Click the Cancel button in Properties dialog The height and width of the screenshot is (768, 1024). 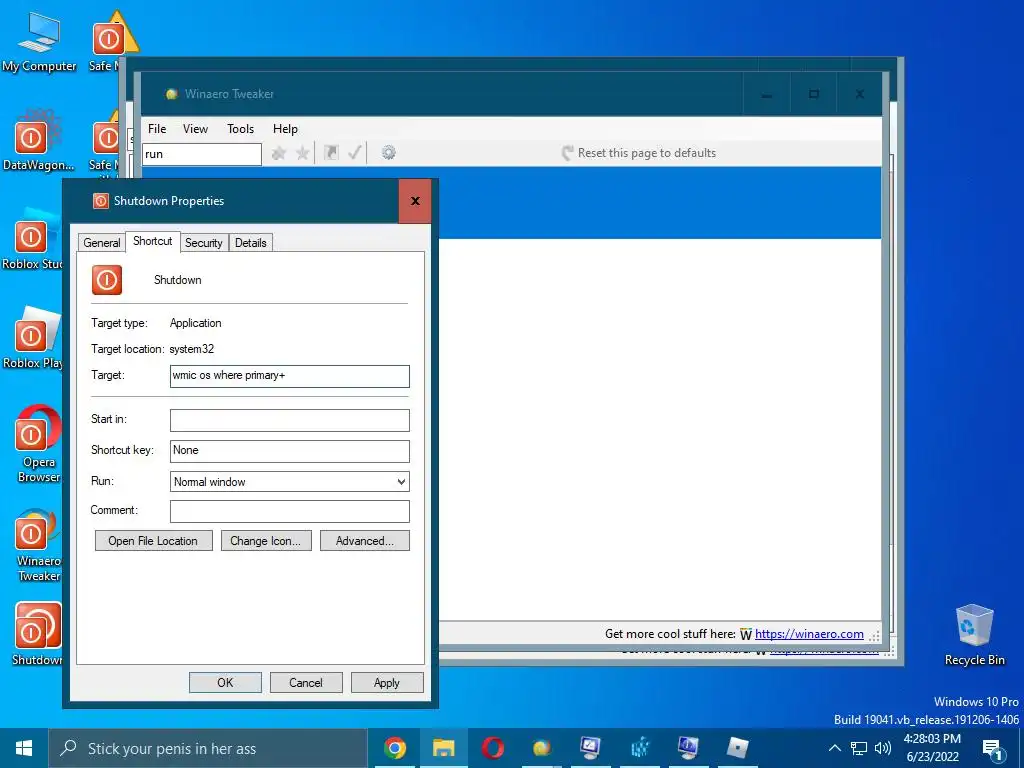point(306,682)
